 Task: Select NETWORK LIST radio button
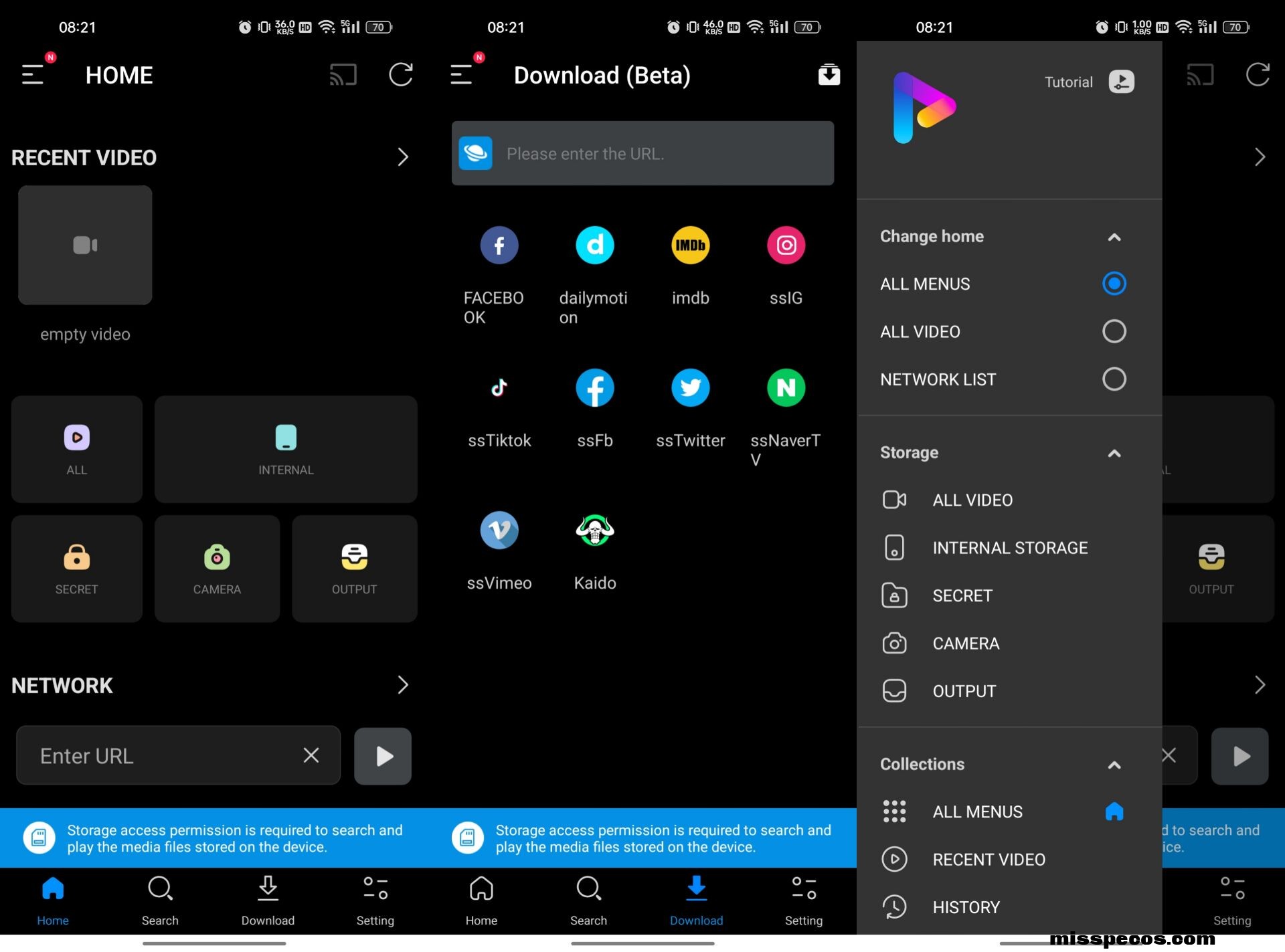tap(1114, 379)
